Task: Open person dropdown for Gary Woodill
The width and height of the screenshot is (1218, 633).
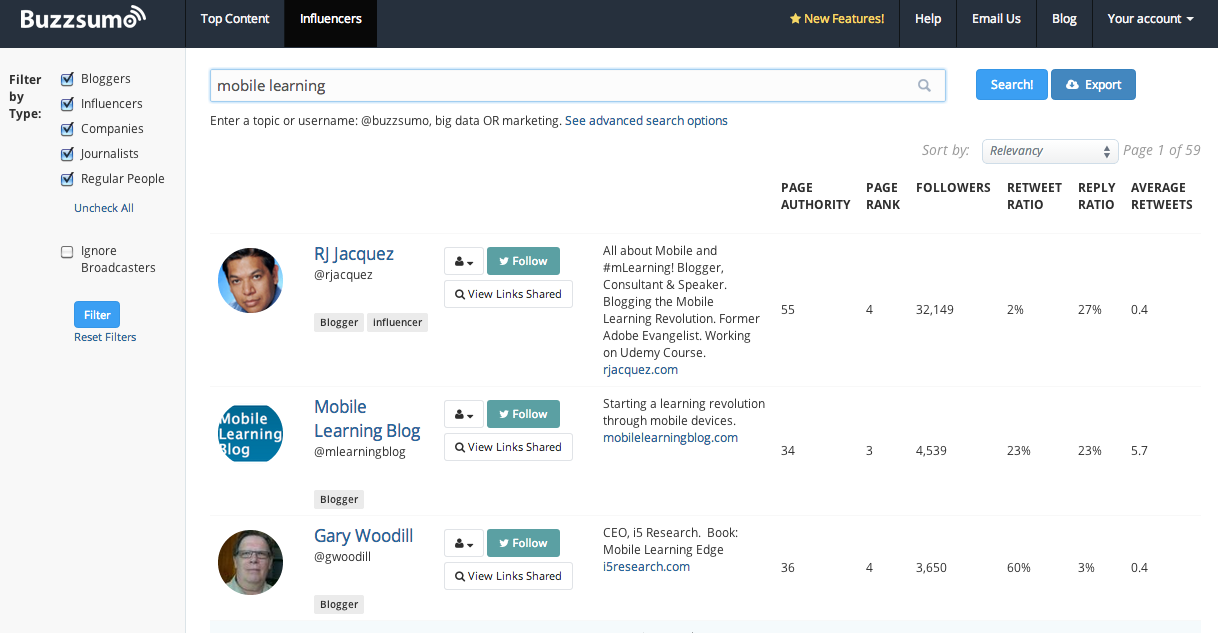Action: [x=464, y=543]
